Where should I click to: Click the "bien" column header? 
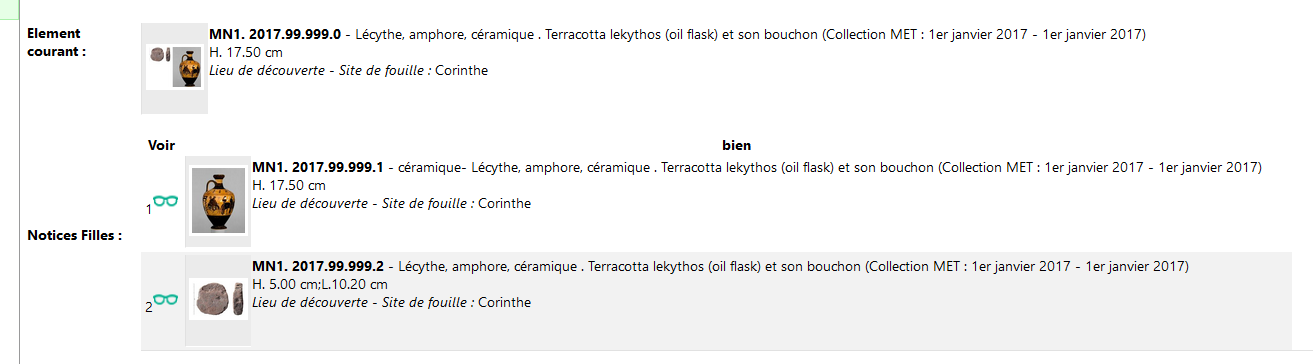click(x=736, y=146)
